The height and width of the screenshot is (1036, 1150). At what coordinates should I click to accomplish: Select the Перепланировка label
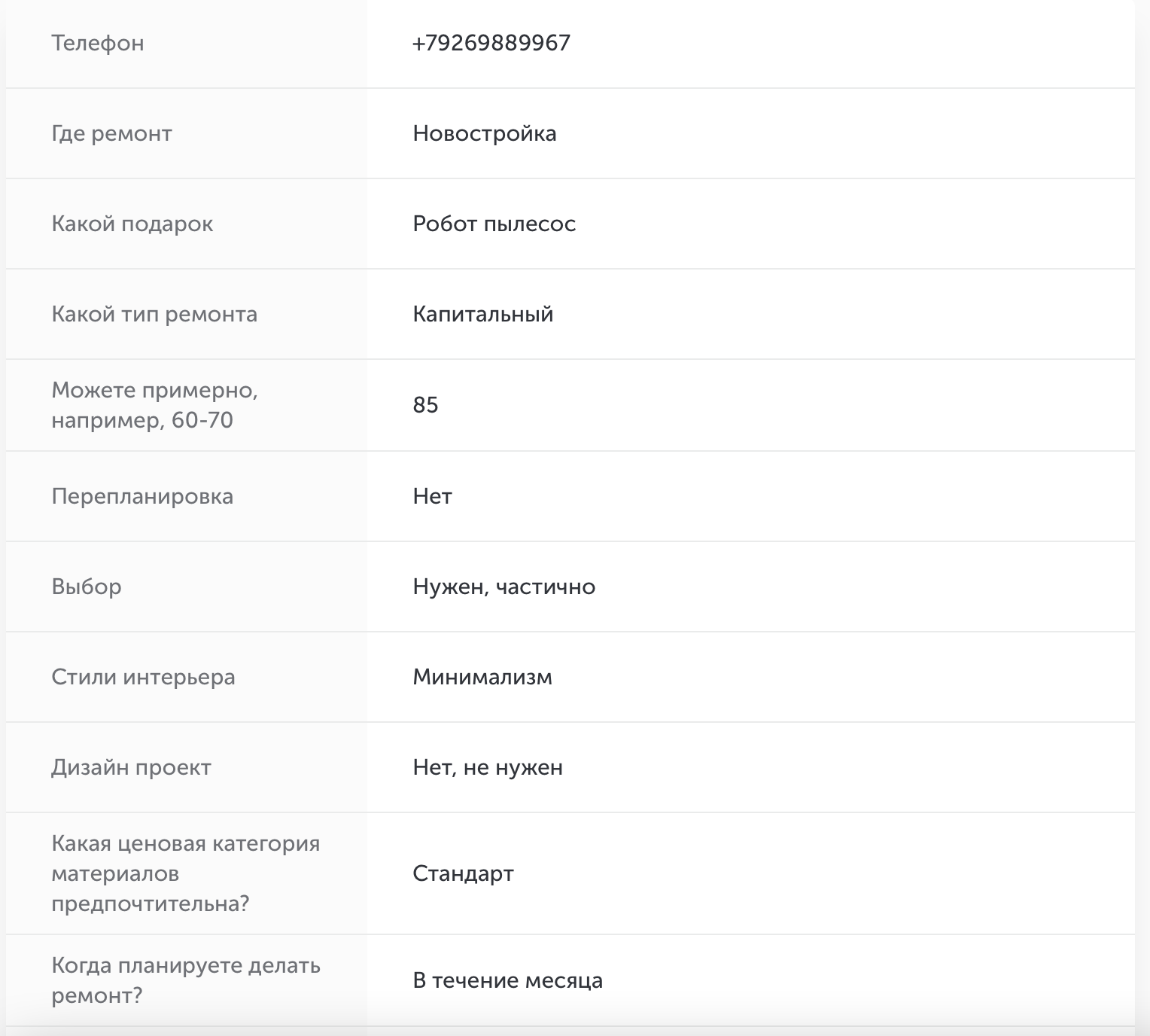click(142, 496)
